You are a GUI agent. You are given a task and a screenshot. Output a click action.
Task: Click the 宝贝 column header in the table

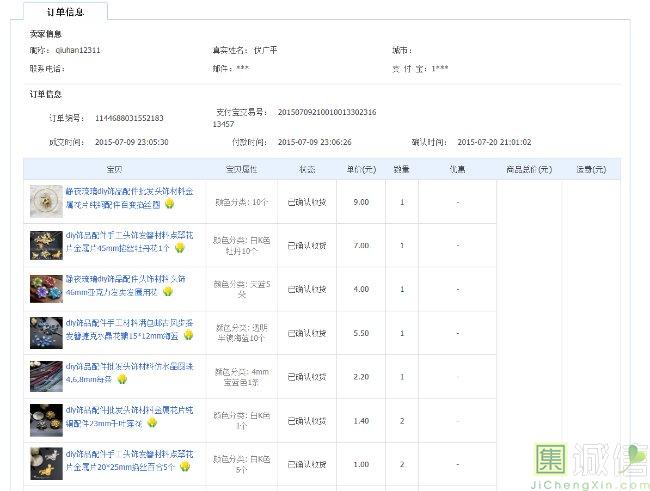pos(113,169)
